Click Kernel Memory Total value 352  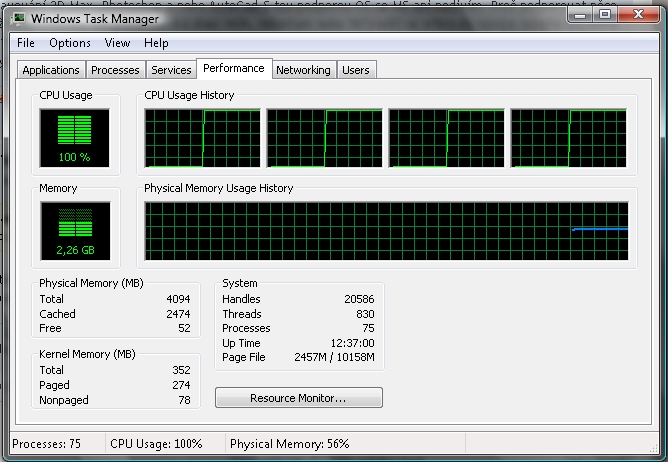181,370
